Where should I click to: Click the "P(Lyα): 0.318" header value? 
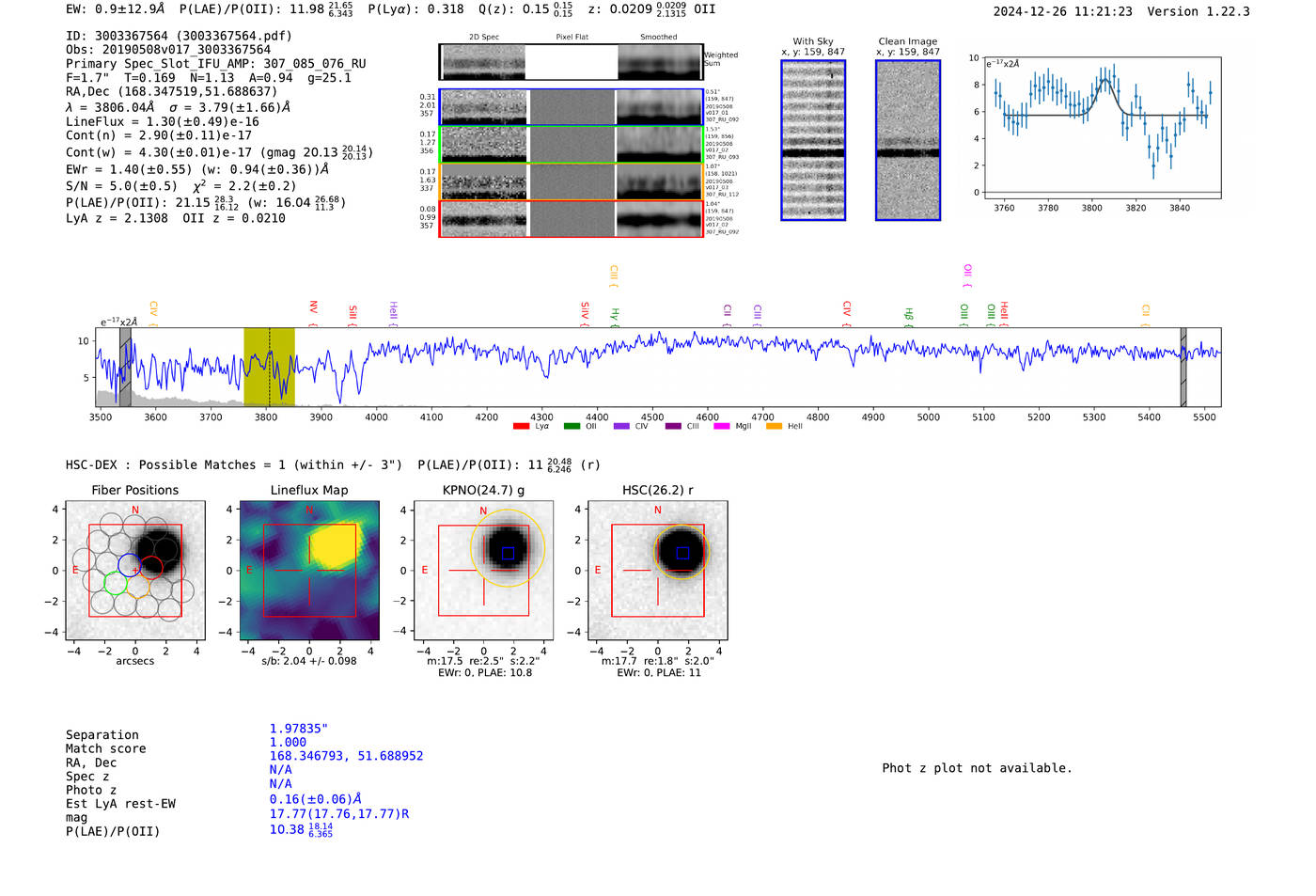415,9
